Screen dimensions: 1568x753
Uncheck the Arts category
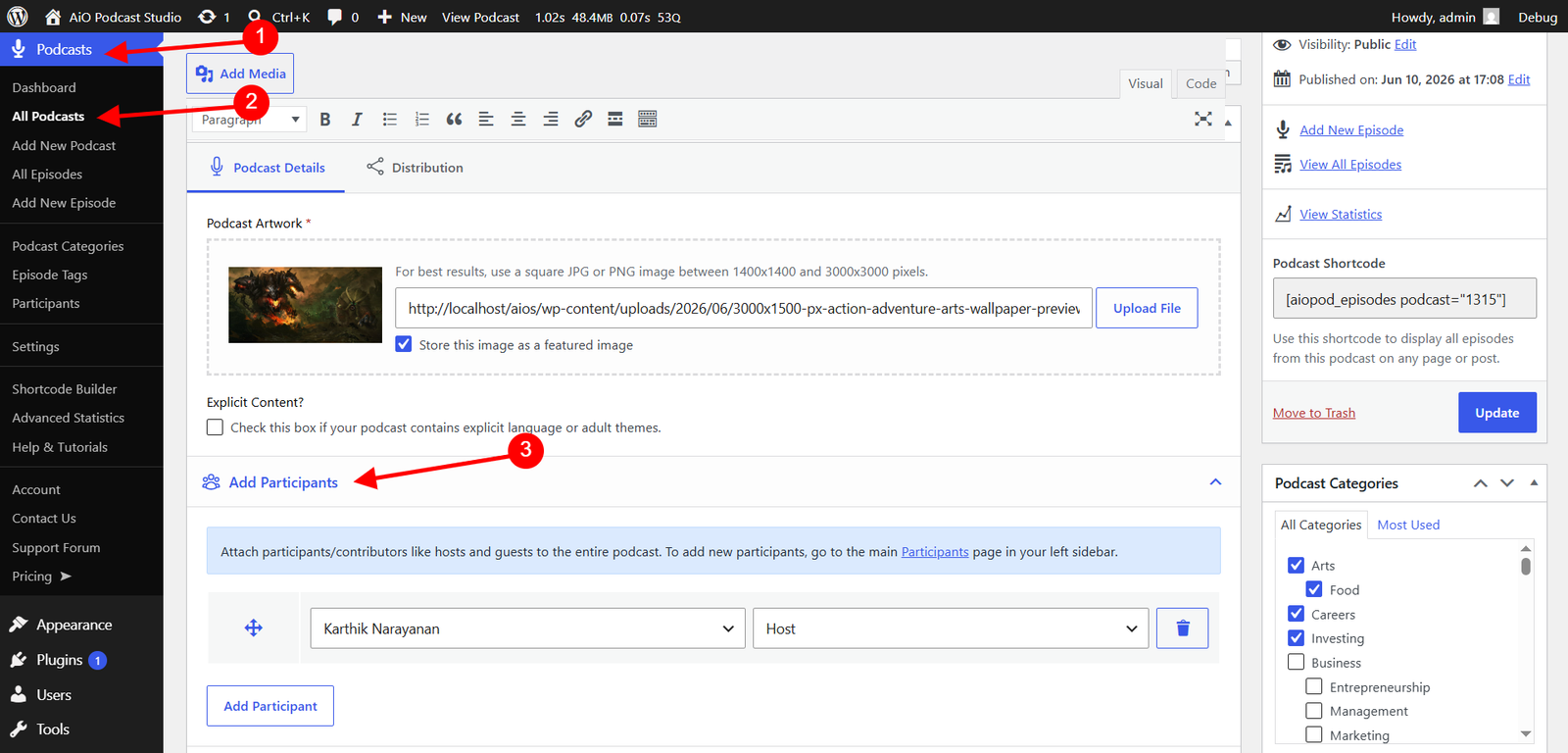point(1296,565)
